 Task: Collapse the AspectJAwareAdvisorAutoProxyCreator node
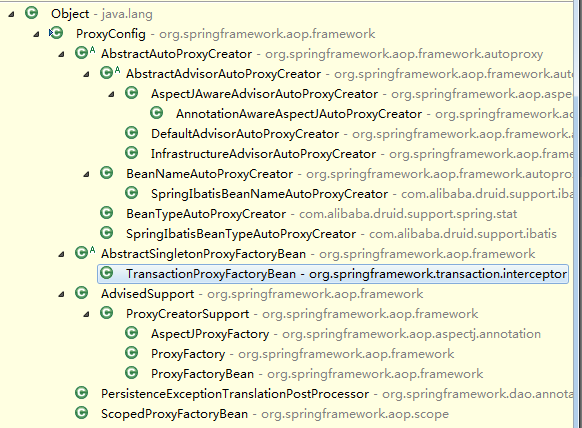click(111, 95)
